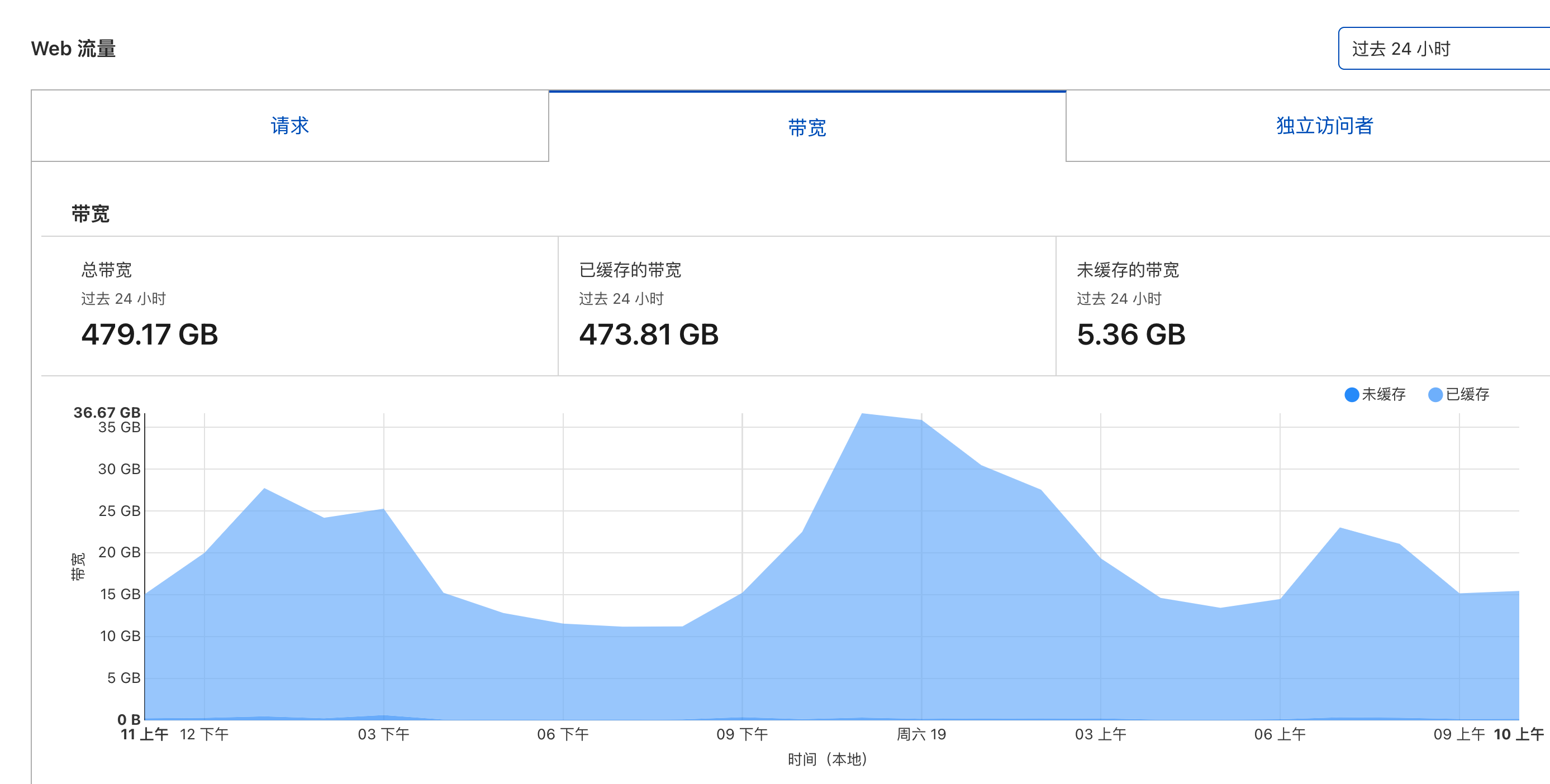
Task: Select the 带宽 tab
Action: point(807,127)
